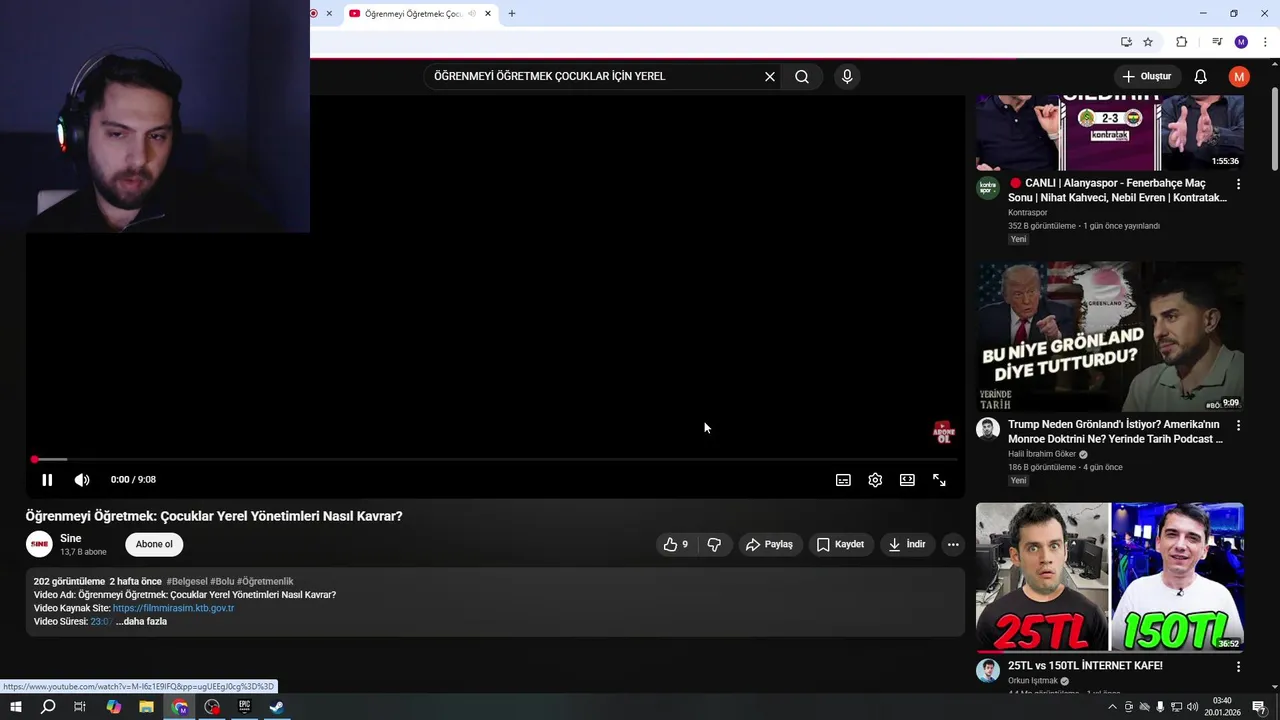
Task: Click the install app icon in address bar
Action: 1126,42
